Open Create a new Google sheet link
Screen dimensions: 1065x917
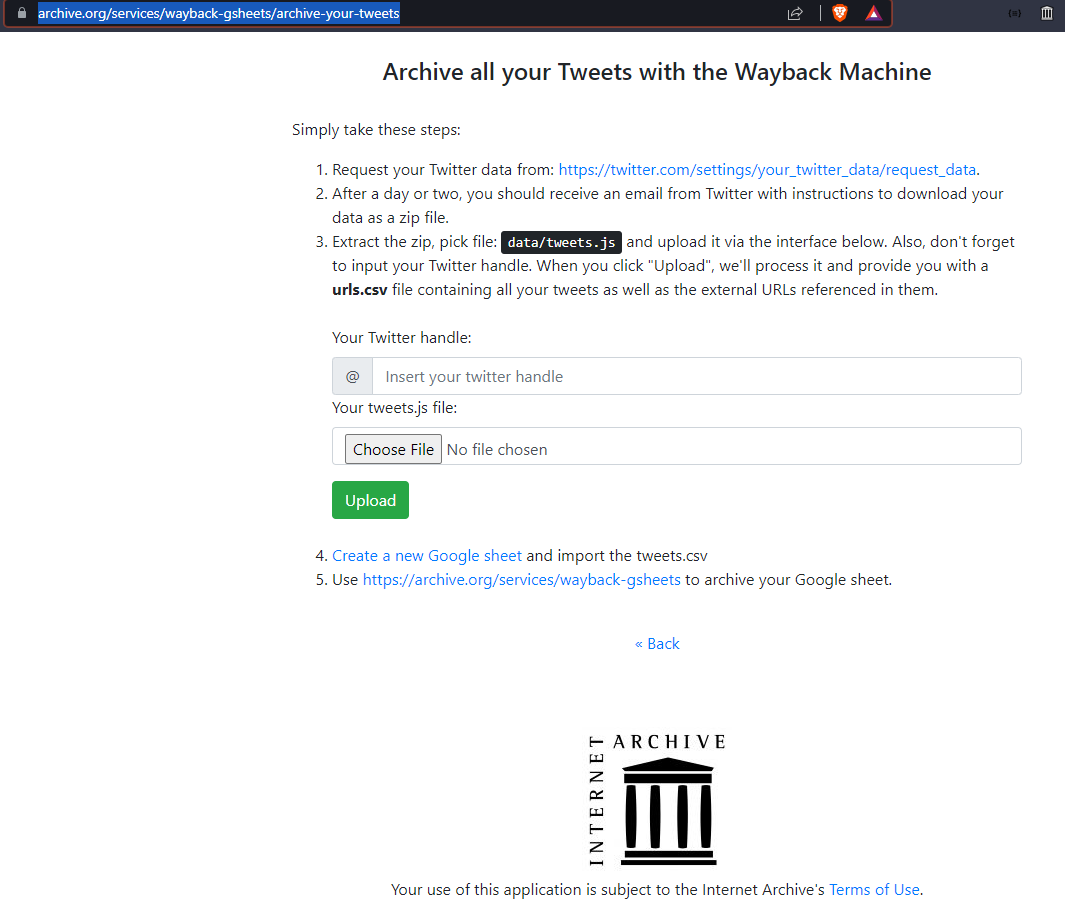[x=427, y=556]
